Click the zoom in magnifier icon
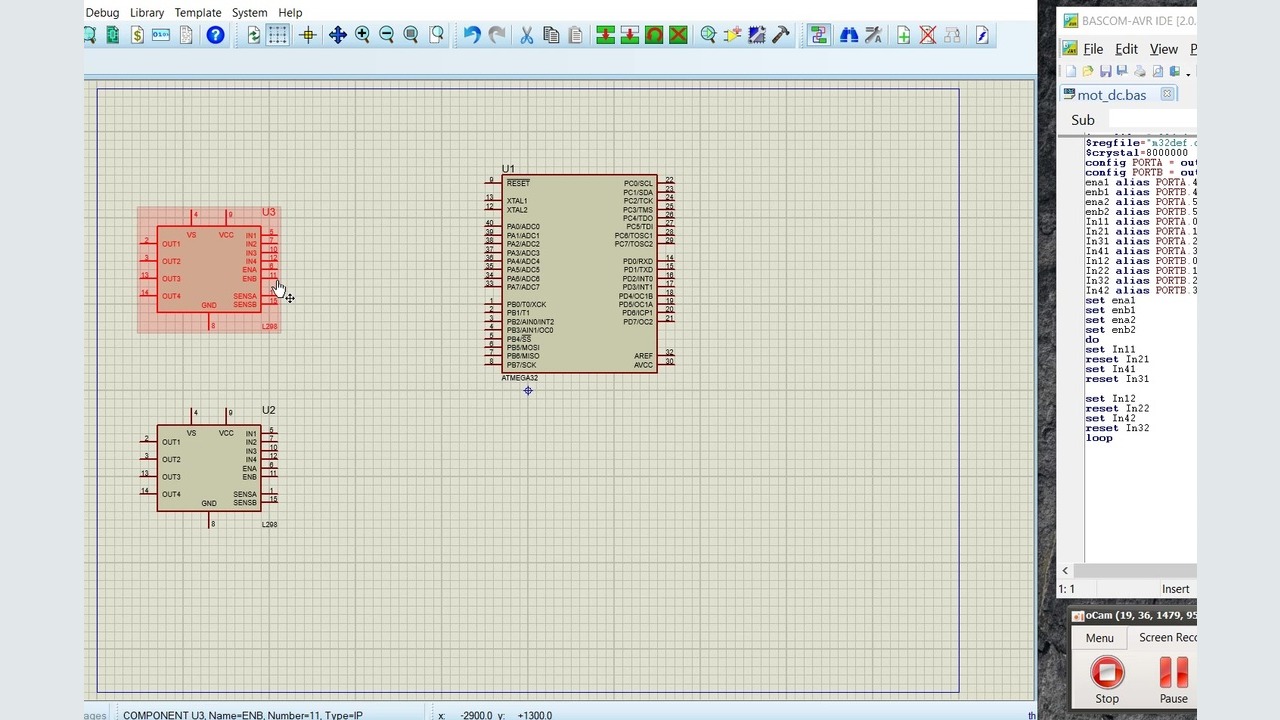The height and width of the screenshot is (720, 1280). [x=362, y=35]
